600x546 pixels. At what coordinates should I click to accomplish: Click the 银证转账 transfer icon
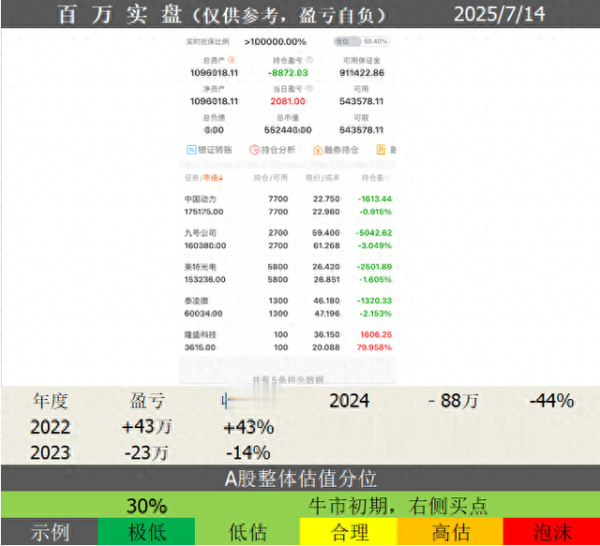191,150
